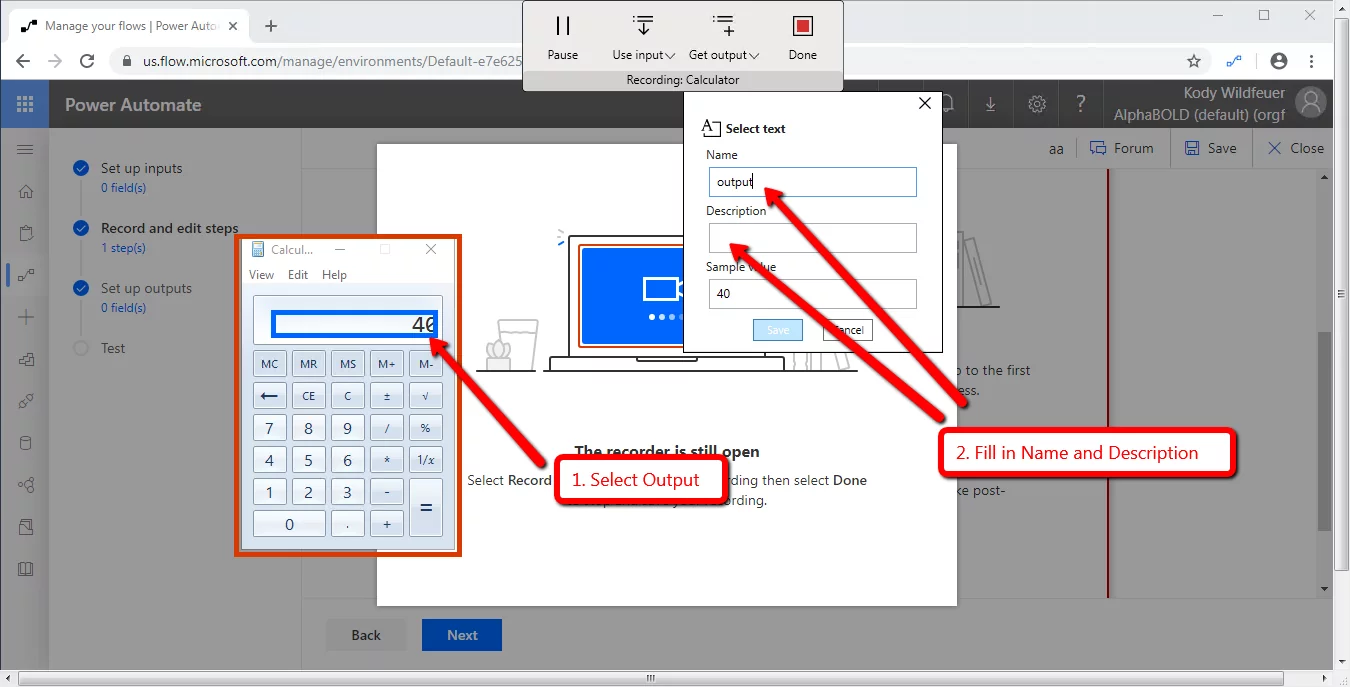1350x687 pixels.
Task: Open Solutions sidebar icon
Action: (26, 526)
